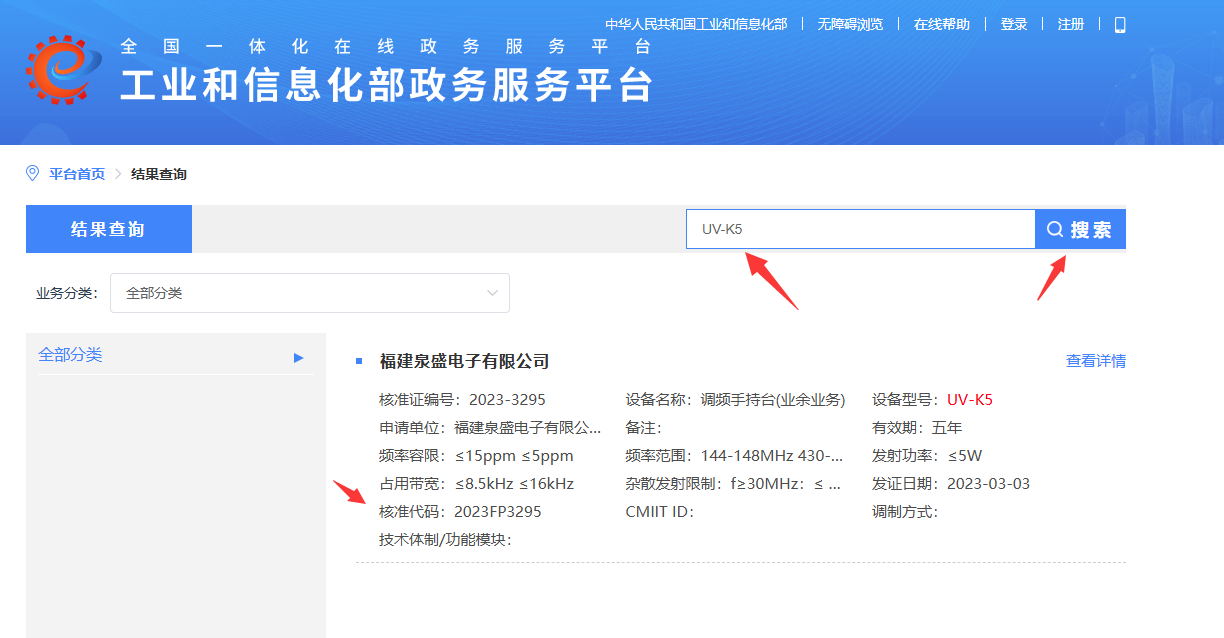Screen dimensions: 1224x638
Task: Click 杂散发射限制 f≥30MHz text
Action: [733, 484]
